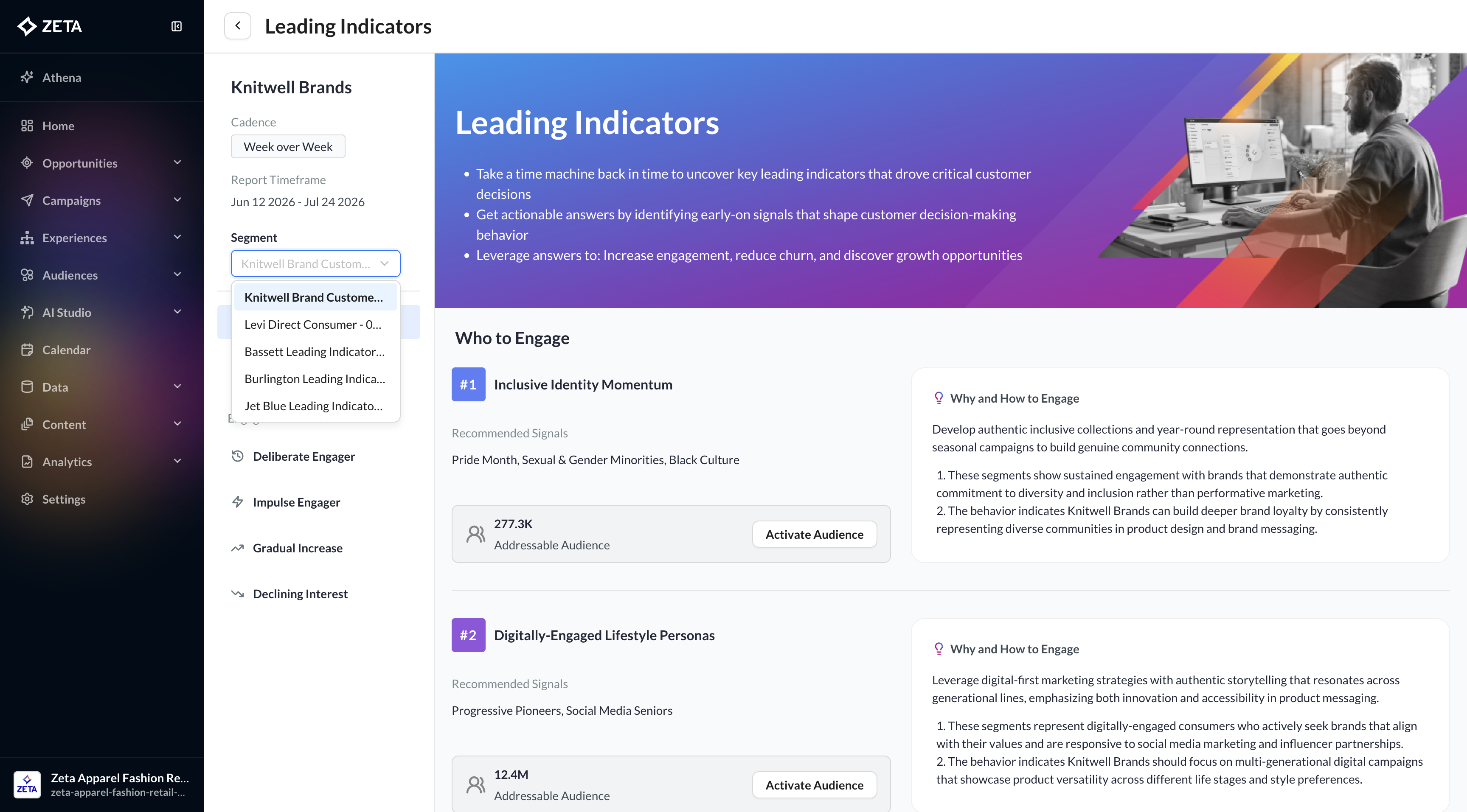This screenshot has height=812, width=1467.
Task: Click the Opportunities target icon
Action: 27,163
